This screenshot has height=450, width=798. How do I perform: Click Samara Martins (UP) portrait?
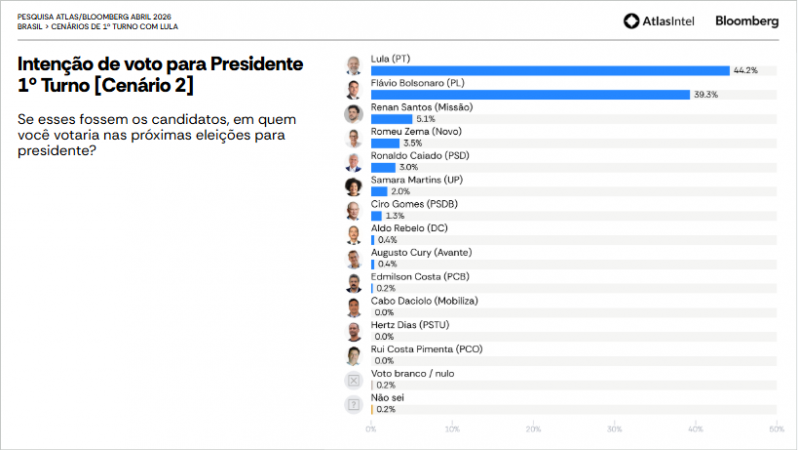[x=353, y=186]
